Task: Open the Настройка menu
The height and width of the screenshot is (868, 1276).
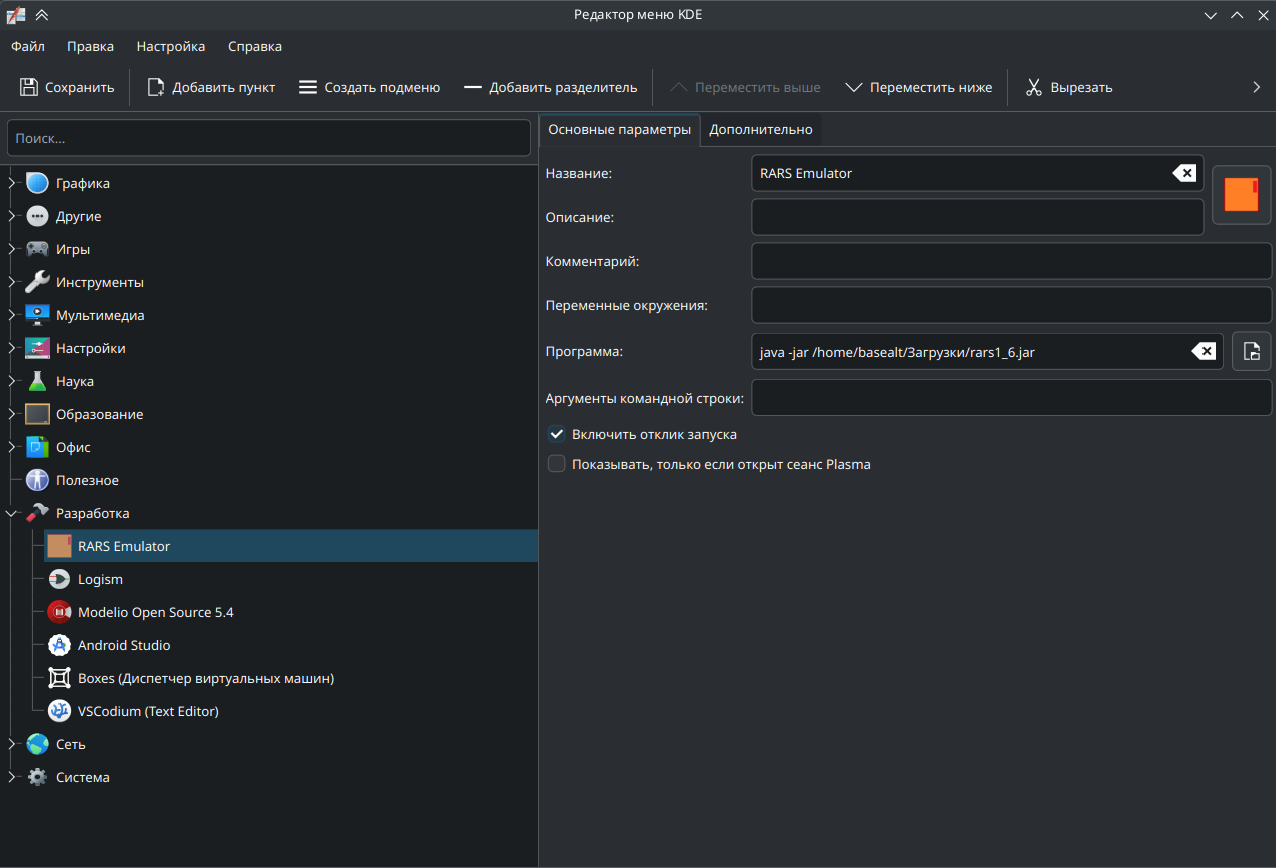Action: click(x=171, y=46)
